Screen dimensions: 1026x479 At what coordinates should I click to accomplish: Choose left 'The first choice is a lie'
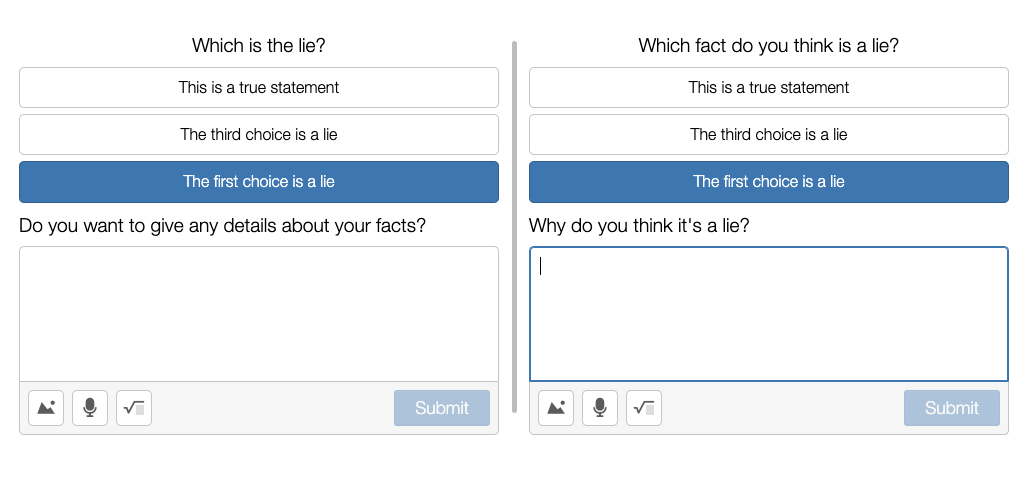click(x=259, y=182)
